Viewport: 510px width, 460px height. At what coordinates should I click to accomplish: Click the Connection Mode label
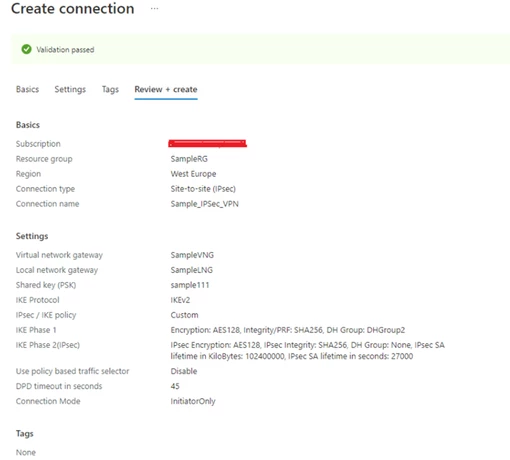coord(48,401)
